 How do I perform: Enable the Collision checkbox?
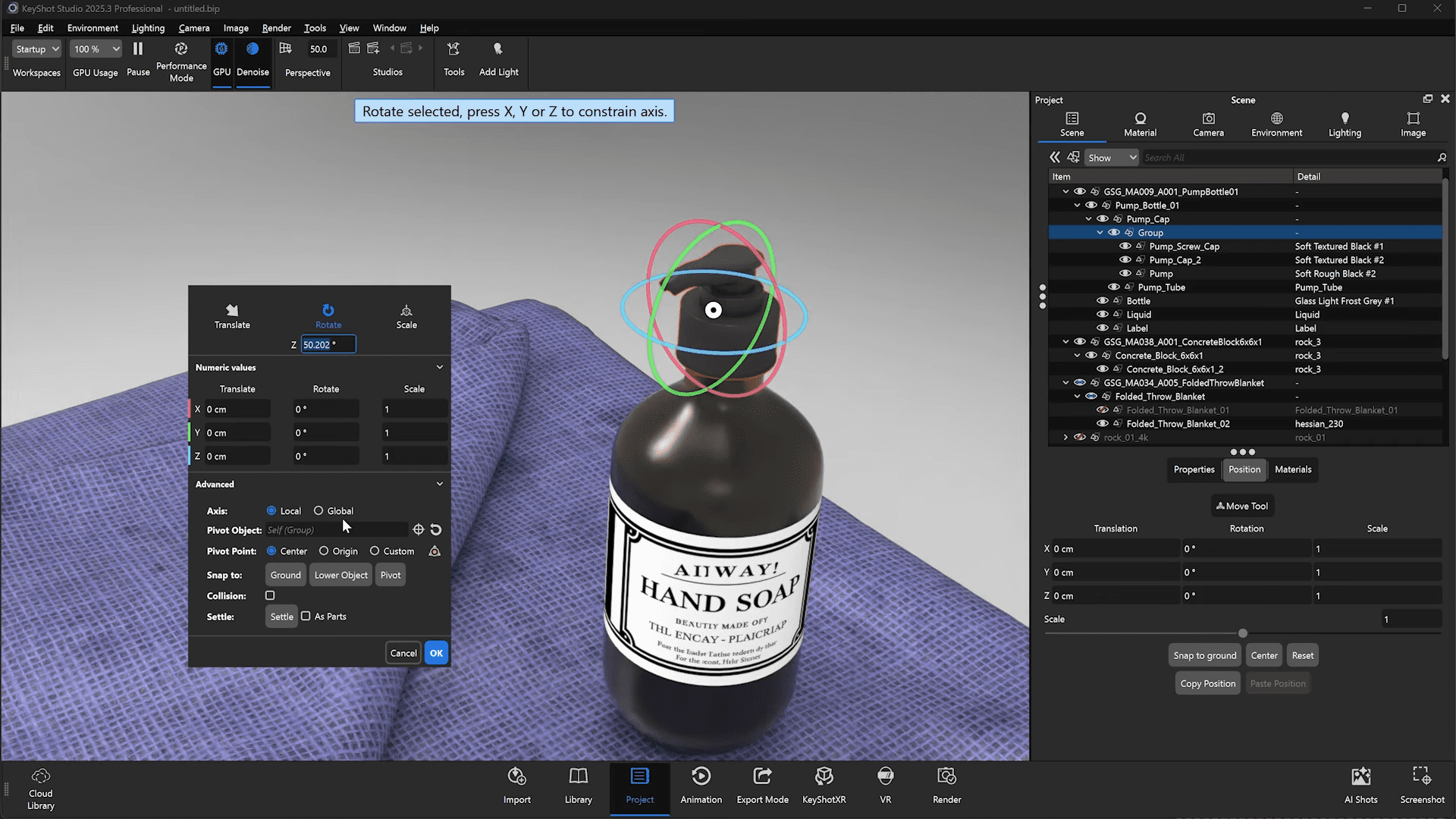pos(270,596)
